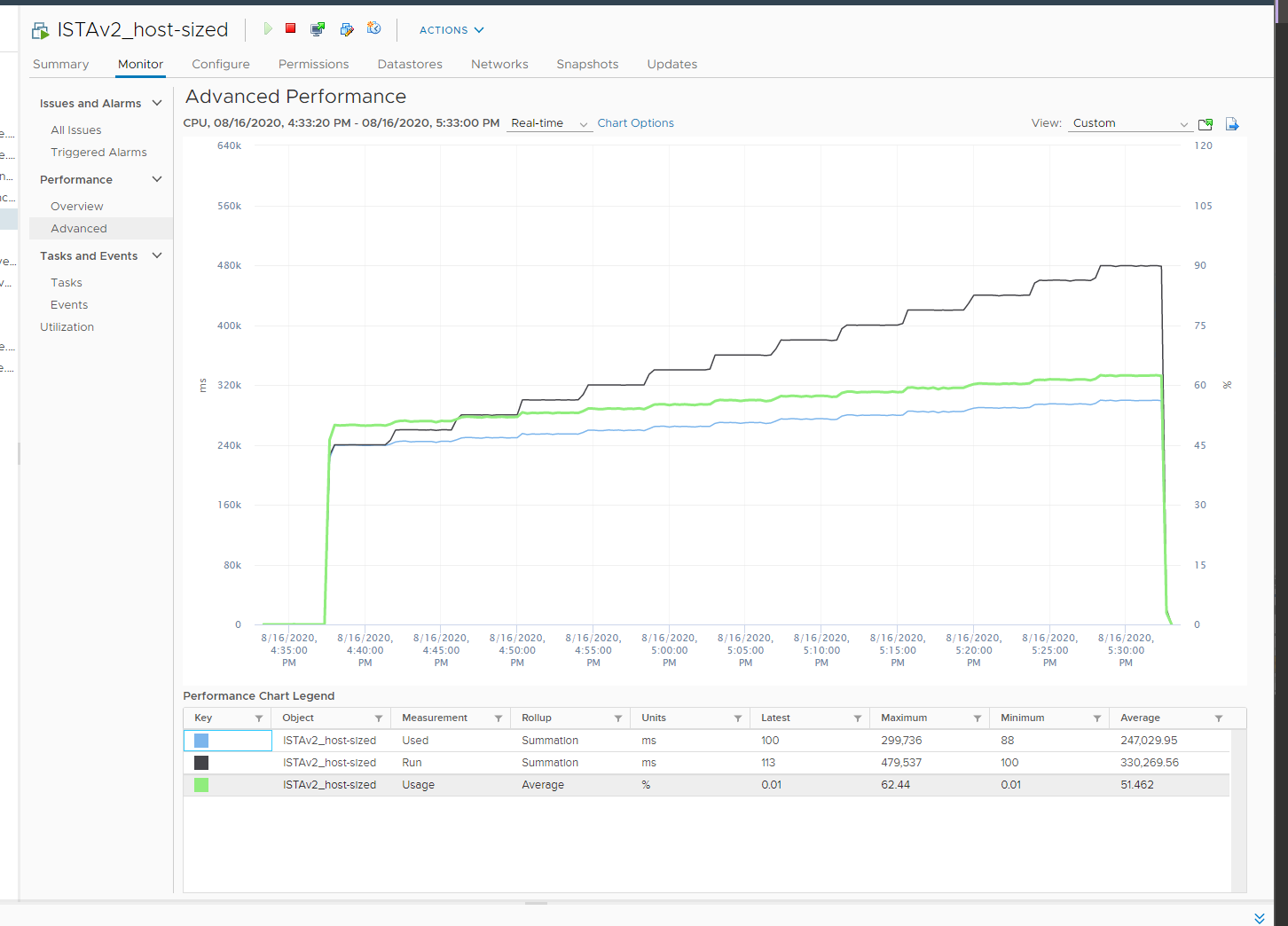The image size is (1288, 926).
Task: Open the Measurement column filter icon
Action: coord(499,718)
